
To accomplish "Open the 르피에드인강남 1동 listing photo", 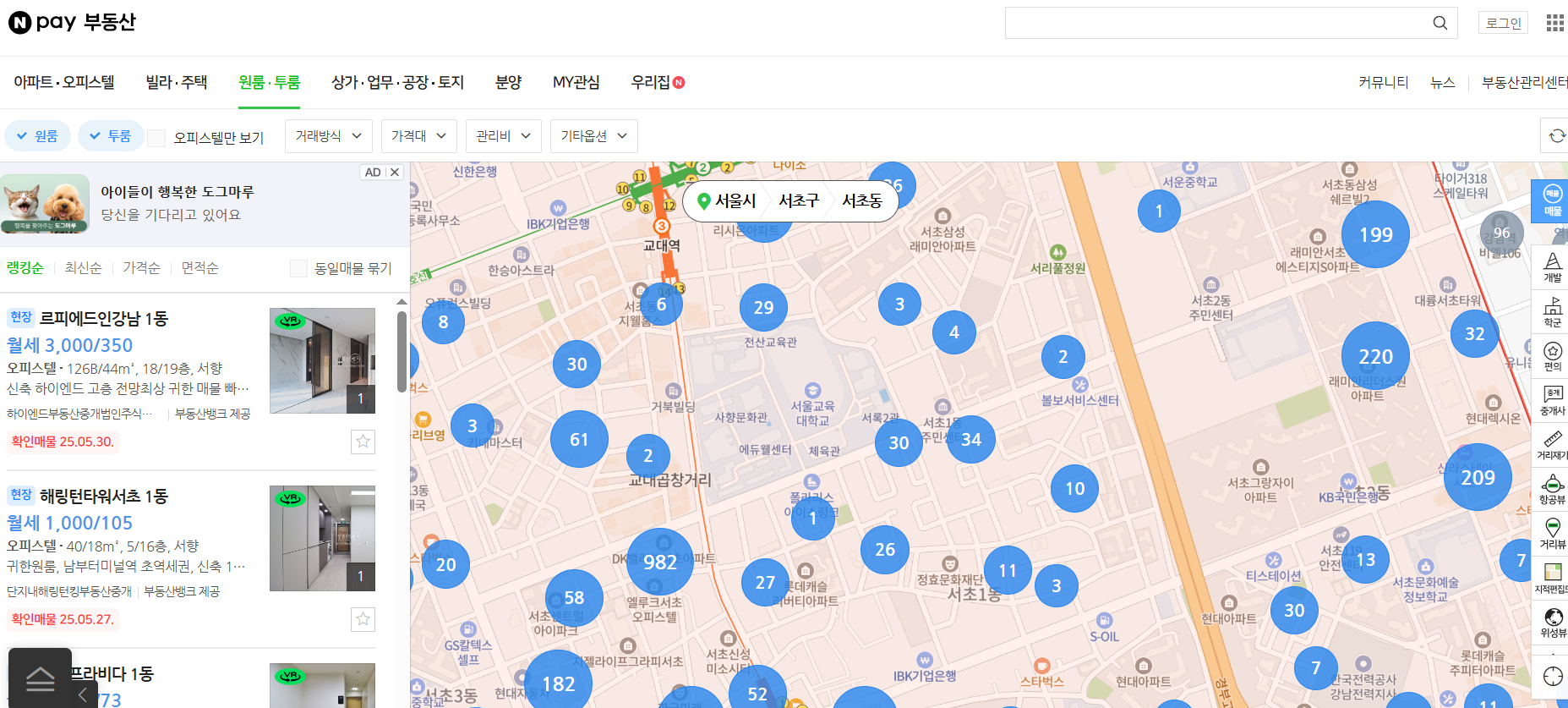I will (x=322, y=360).
